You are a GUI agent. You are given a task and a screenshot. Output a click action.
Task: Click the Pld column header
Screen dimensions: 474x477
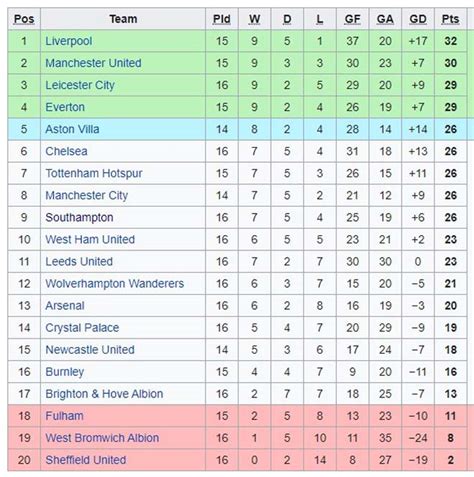click(x=222, y=19)
